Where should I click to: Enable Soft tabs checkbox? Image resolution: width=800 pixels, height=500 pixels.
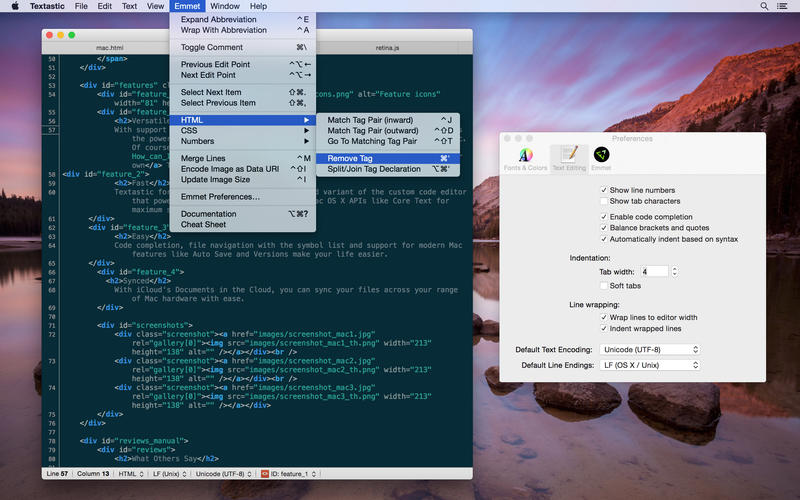click(x=603, y=285)
